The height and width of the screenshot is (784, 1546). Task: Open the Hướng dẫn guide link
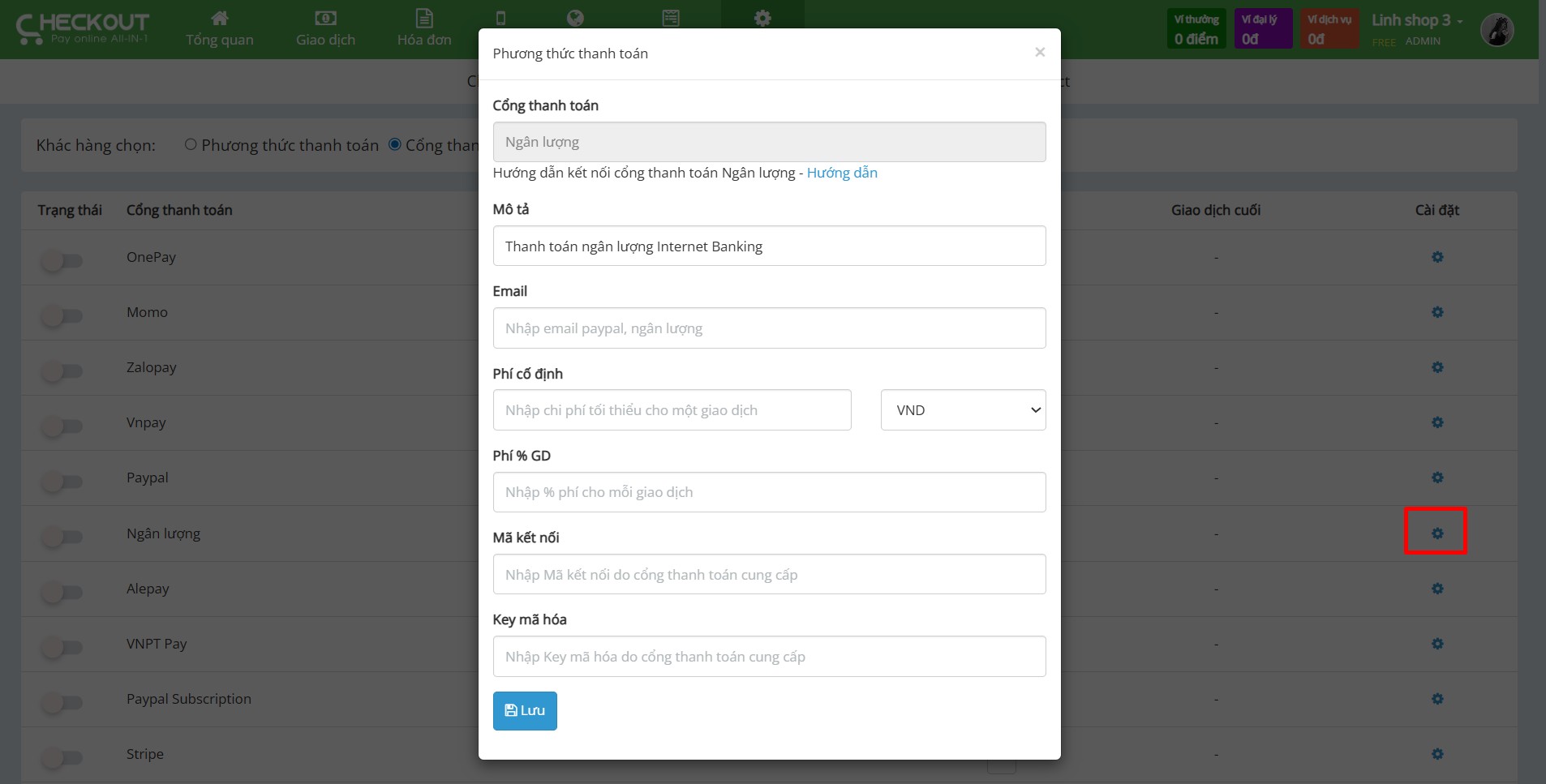point(842,173)
